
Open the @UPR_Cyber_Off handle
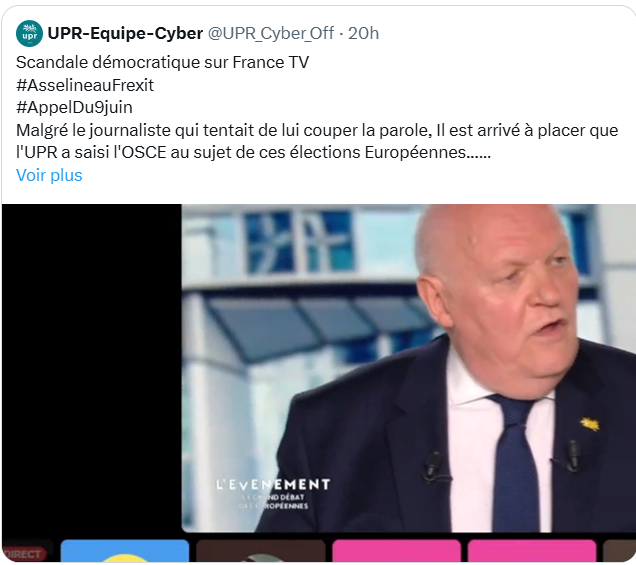[271, 33]
